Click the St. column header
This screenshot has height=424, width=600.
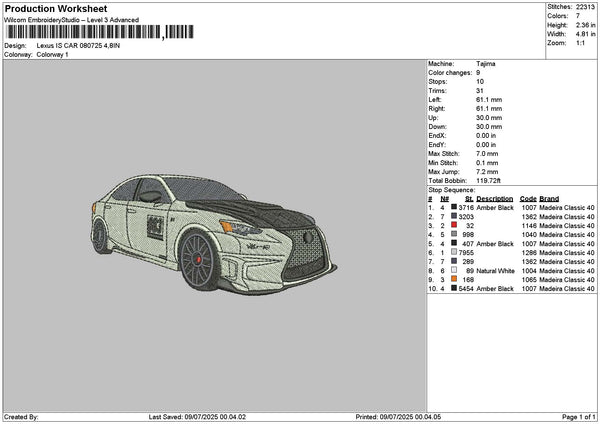468,198
